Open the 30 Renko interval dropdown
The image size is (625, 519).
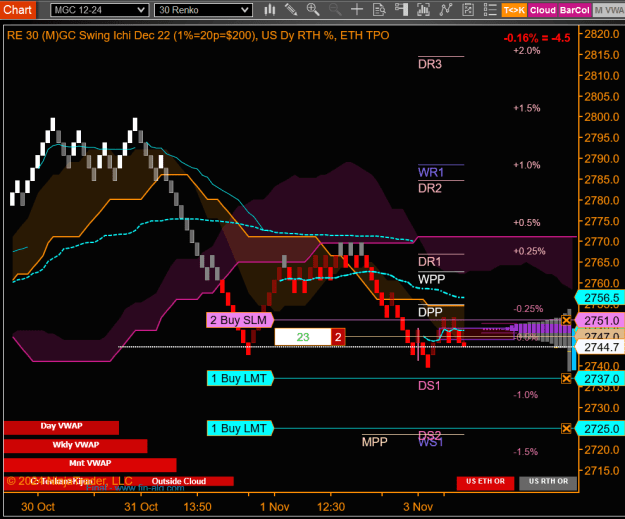(203, 10)
